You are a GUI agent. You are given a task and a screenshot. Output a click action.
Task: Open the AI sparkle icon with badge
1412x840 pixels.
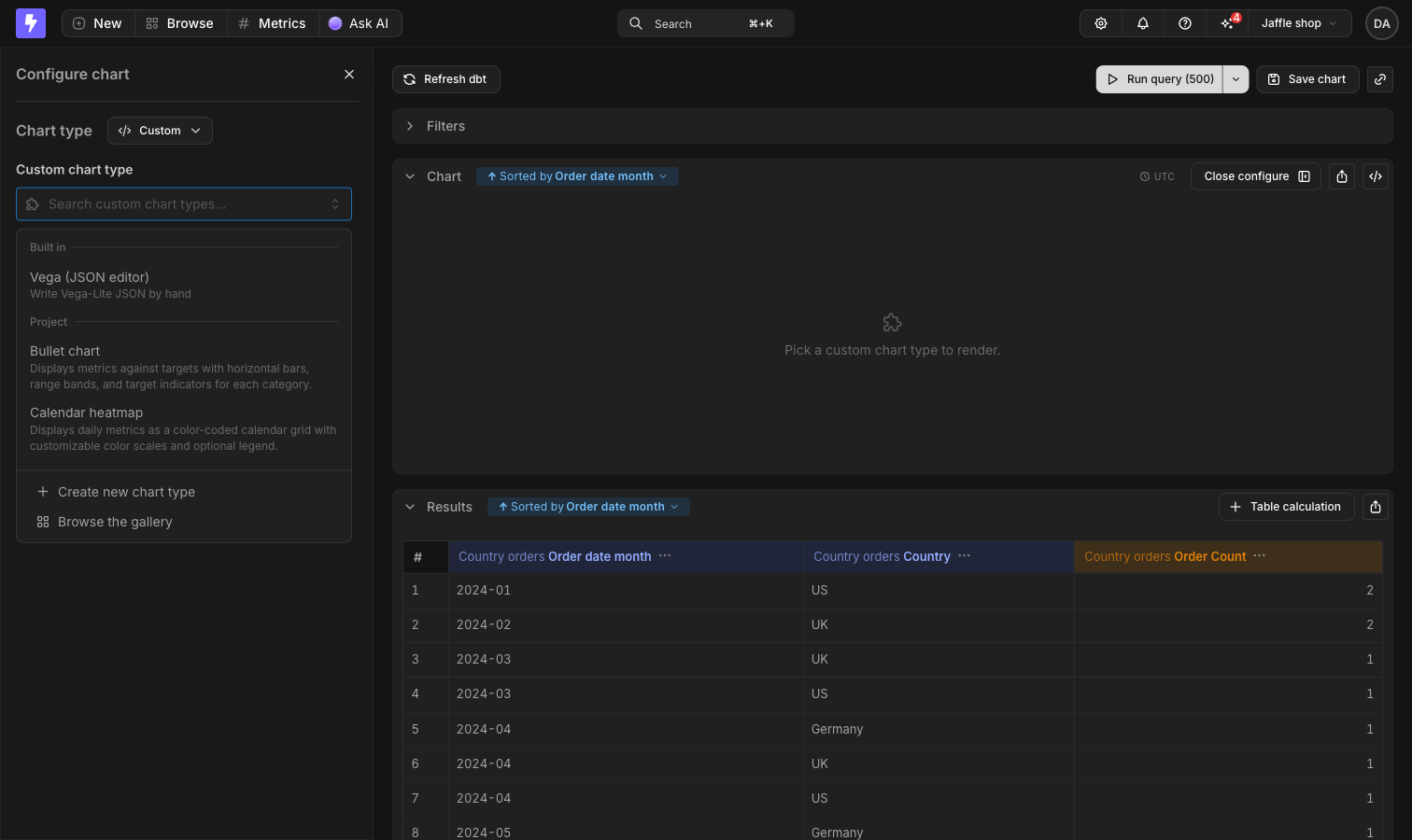[1228, 23]
